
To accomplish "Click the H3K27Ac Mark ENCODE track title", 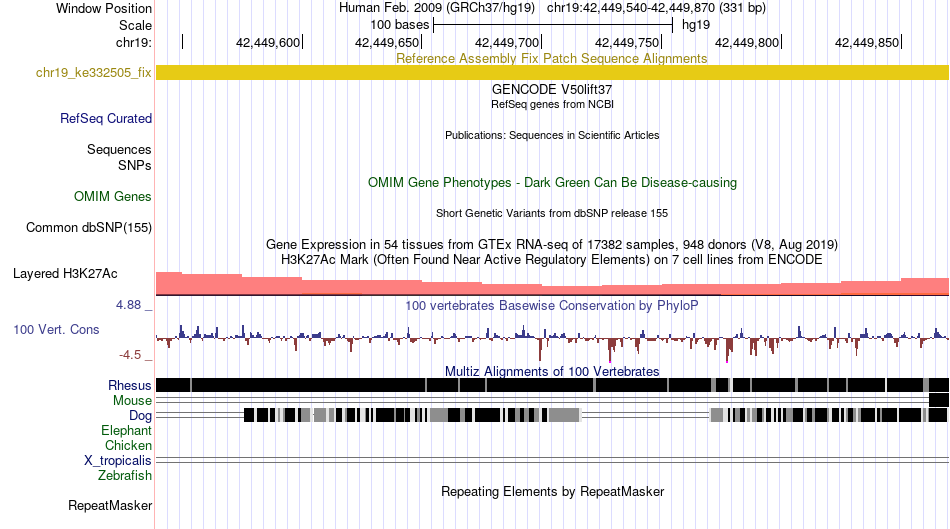I will [x=552, y=259].
